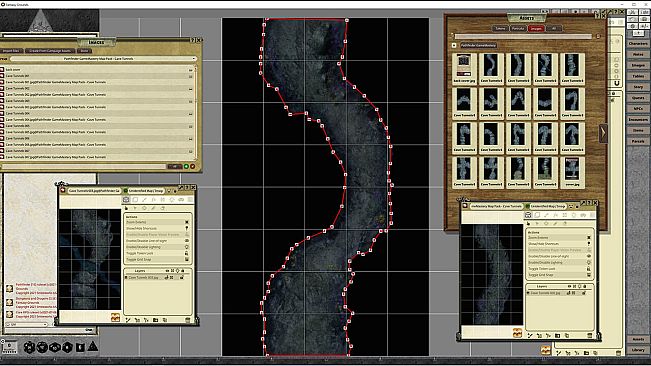Viewport: 651px width, 366px height.
Task: Click folder icon below layers in Cave Tunnels003.jpg window
Action: click(x=155, y=320)
